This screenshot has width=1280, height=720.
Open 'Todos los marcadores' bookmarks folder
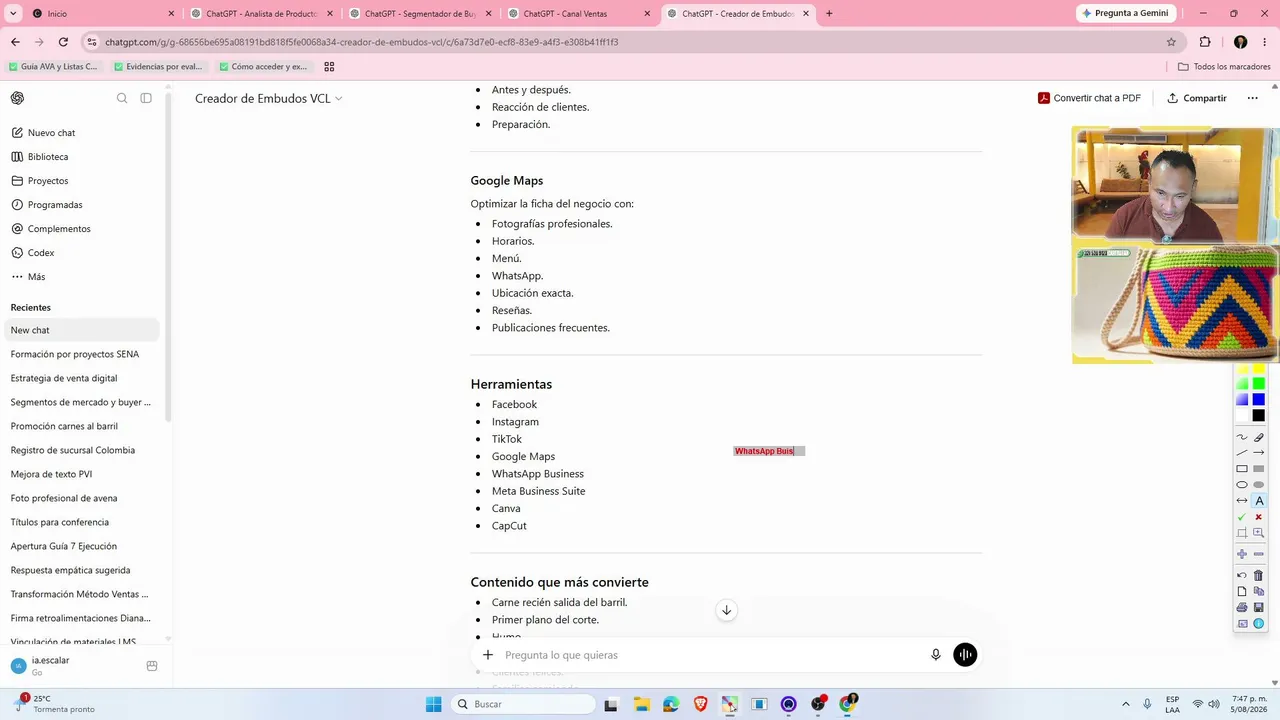[x=1224, y=67]
